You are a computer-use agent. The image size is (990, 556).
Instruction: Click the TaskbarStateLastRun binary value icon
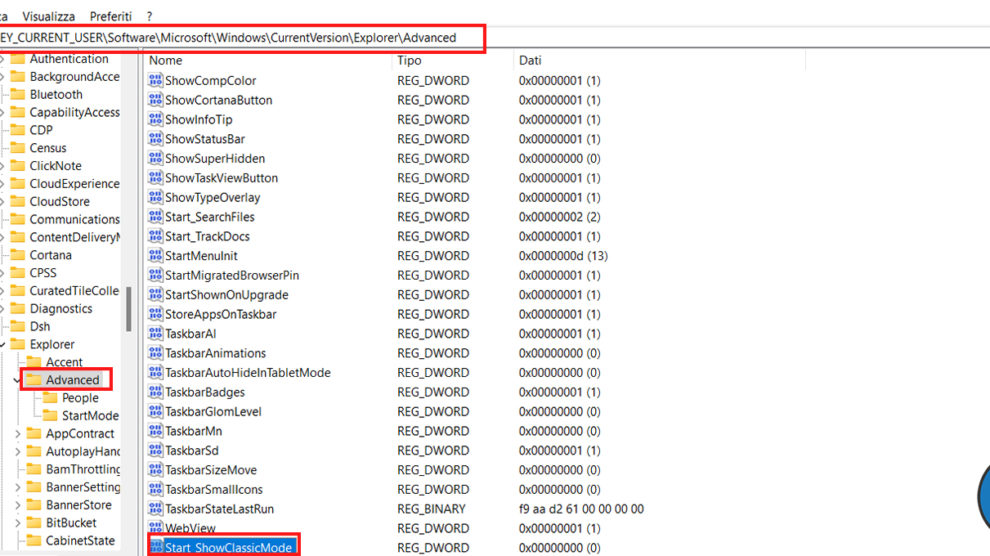click(155, 509)
